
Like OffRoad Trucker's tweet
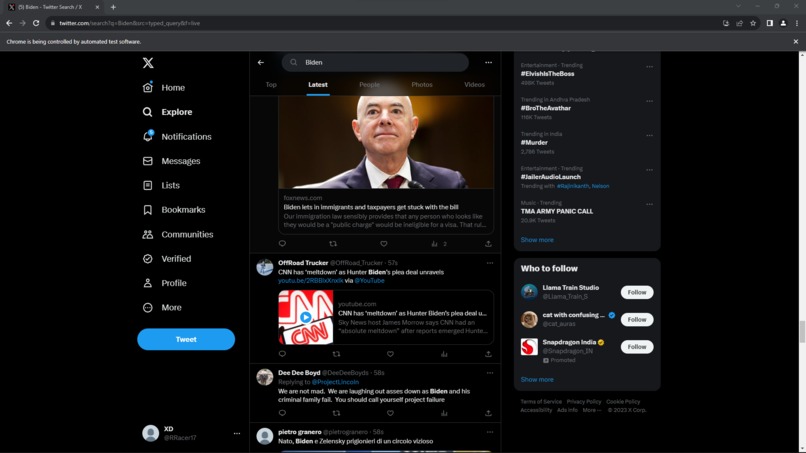[x=390, y=354]
